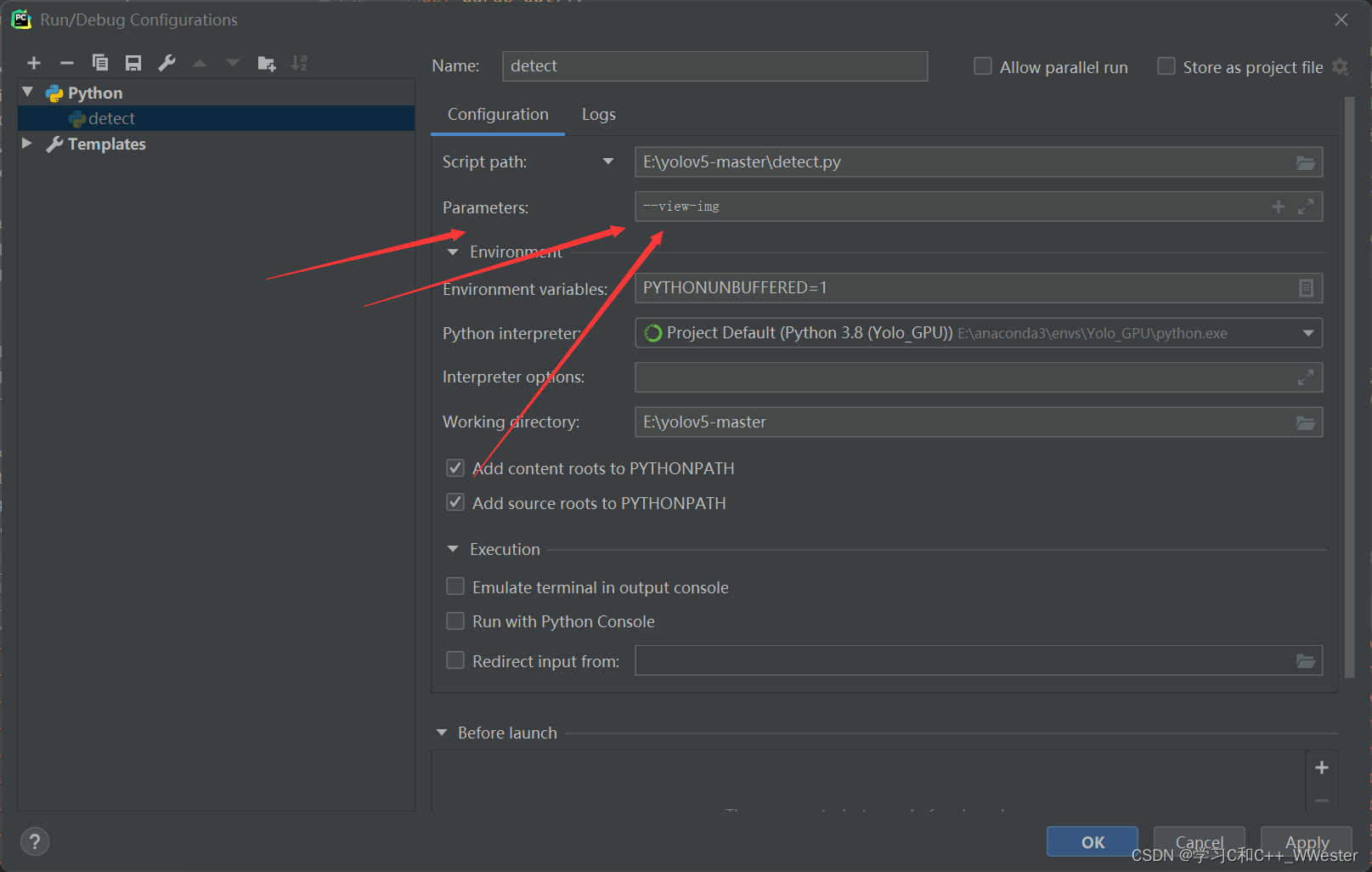
Task: Create new folder for configurations
Action: point(267,63)
